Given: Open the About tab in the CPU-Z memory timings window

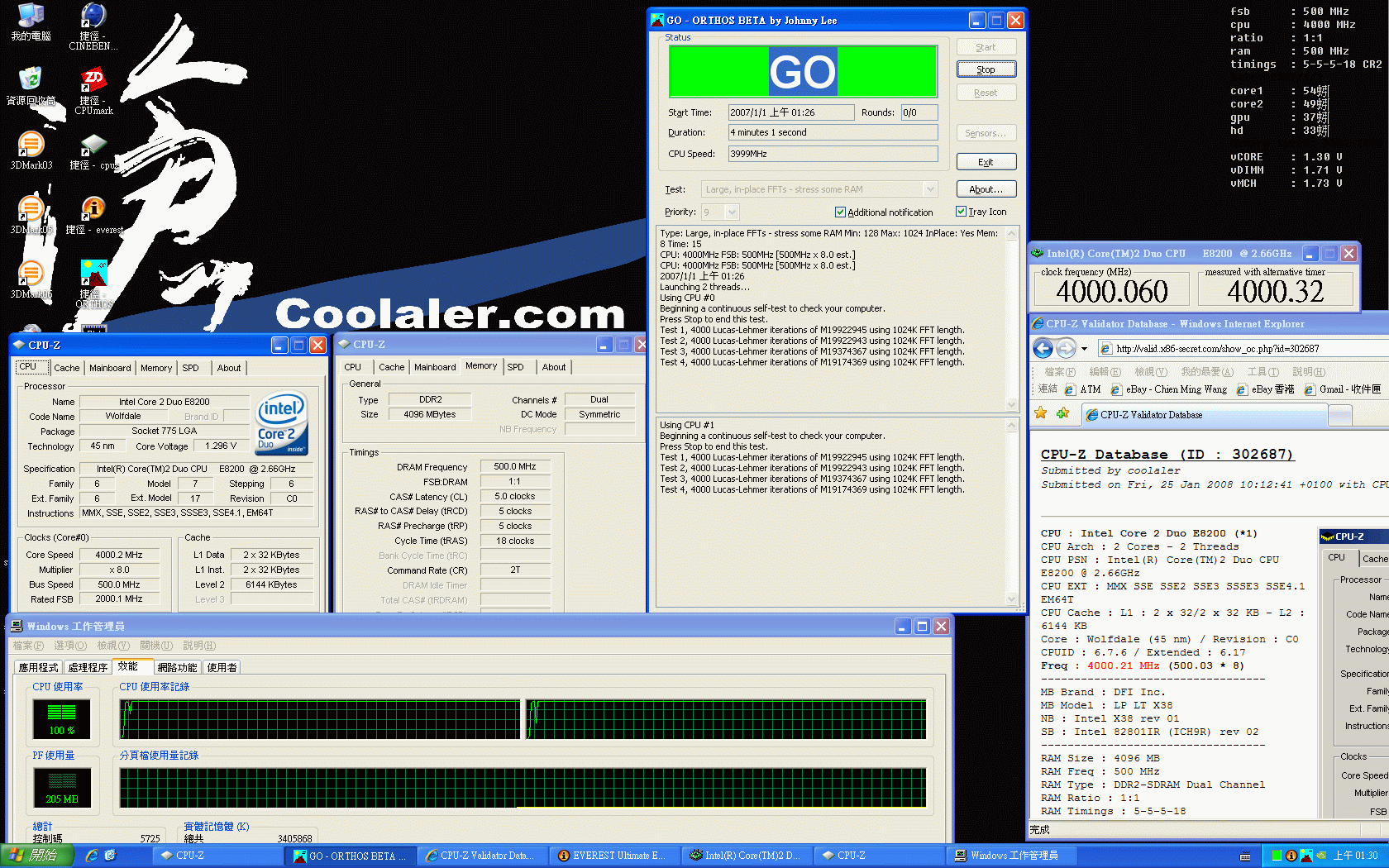Looking at the screenshot, I should tap(554, 367).
